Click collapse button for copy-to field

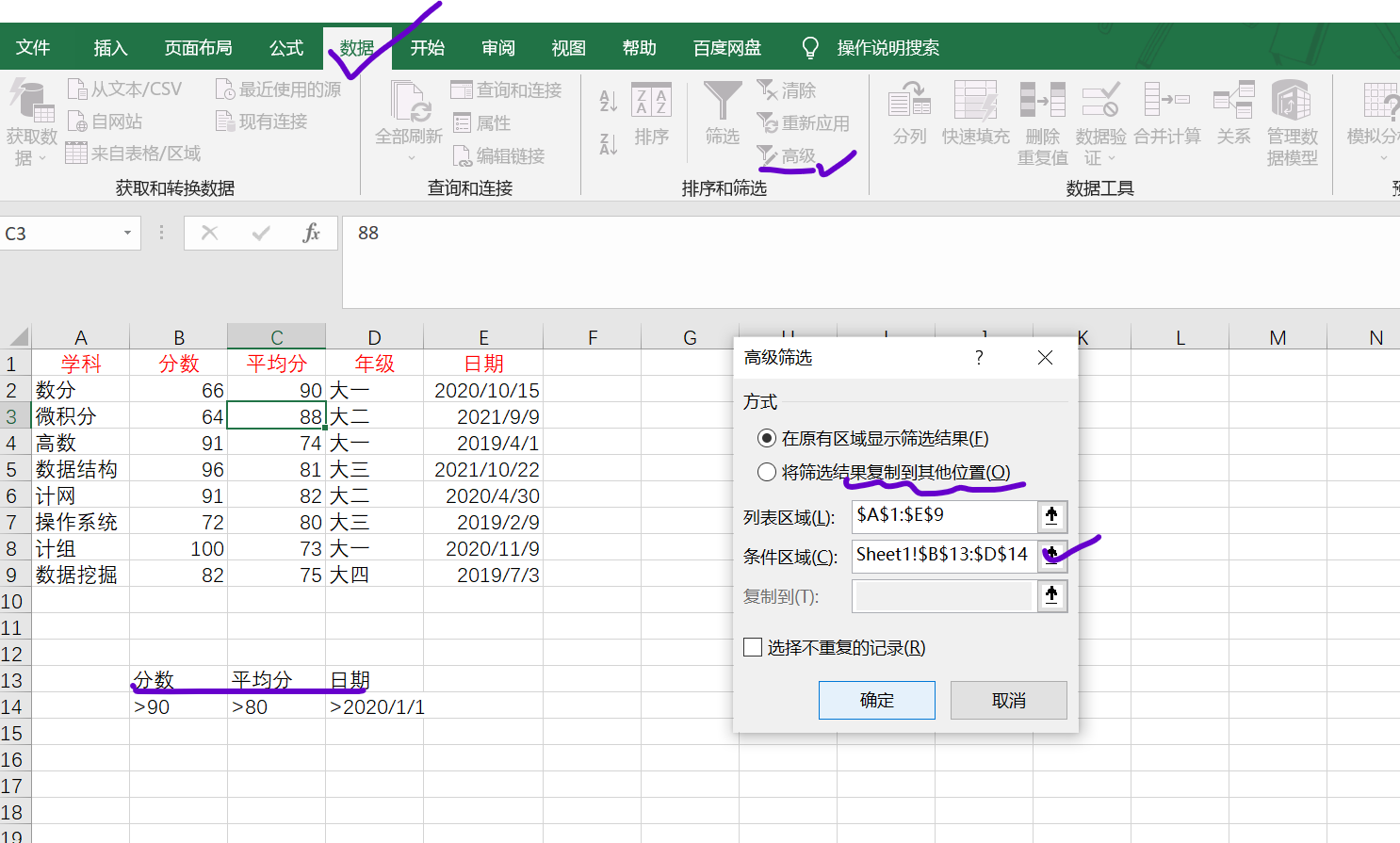coord(1052,595)
